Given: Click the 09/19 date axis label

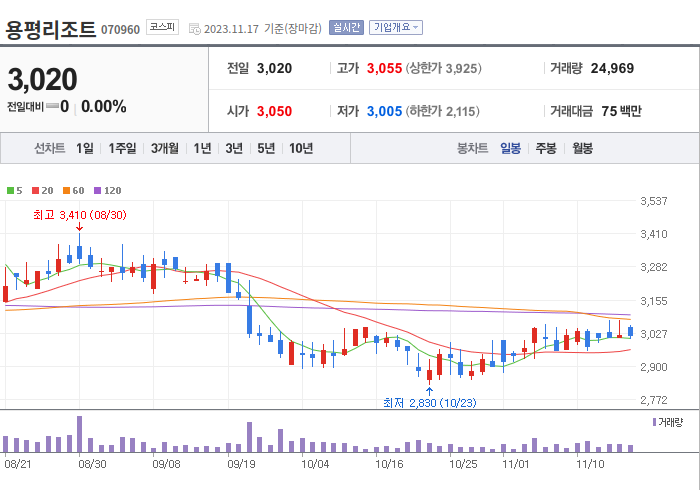Looking at the screenshot, I should point(241,464).
